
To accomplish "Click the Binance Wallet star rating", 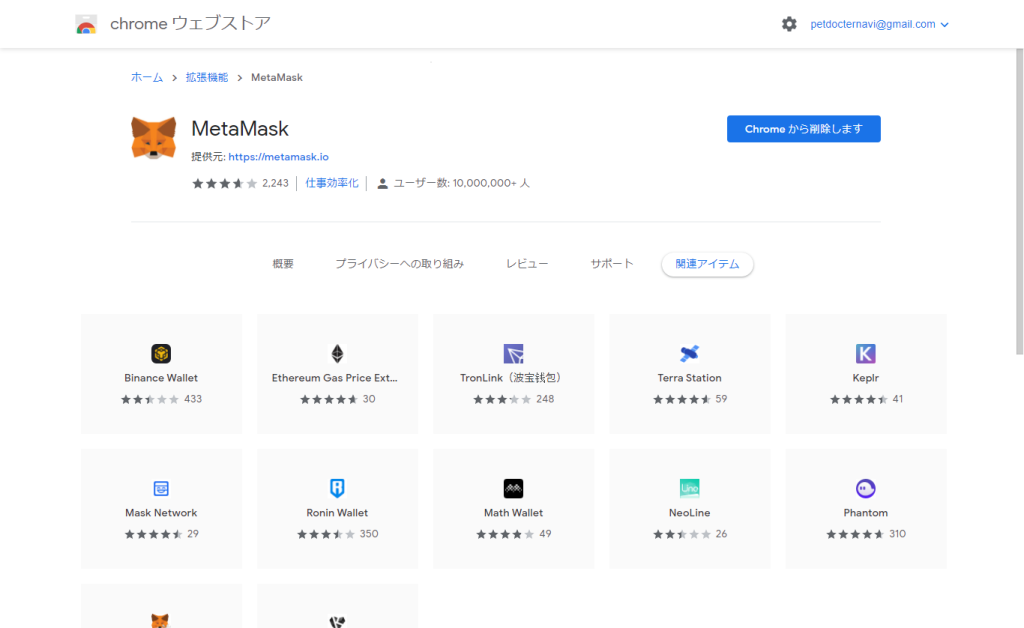I will click(150, 400).
